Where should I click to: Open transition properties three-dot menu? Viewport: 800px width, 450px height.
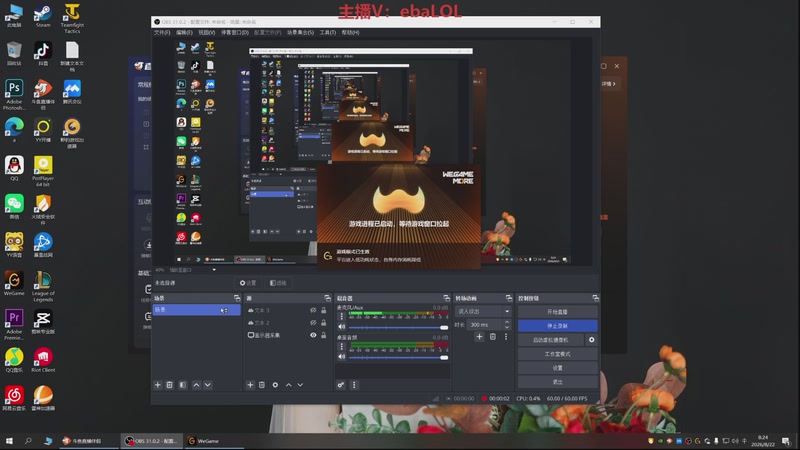click(x=506, y=337)
